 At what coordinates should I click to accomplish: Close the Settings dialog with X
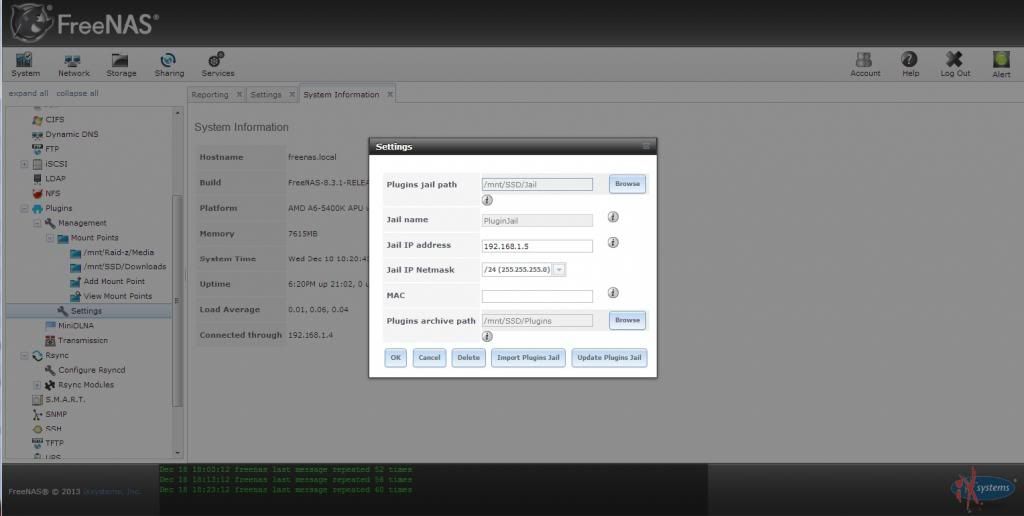(x=646, y=146)
